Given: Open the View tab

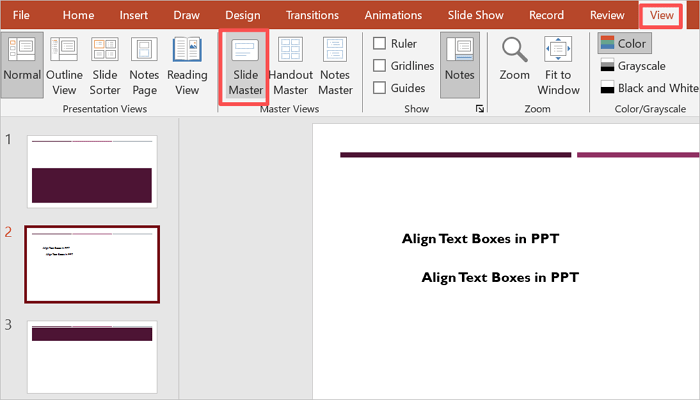Looking at the screenshot, I should click(x=661, y=15).
